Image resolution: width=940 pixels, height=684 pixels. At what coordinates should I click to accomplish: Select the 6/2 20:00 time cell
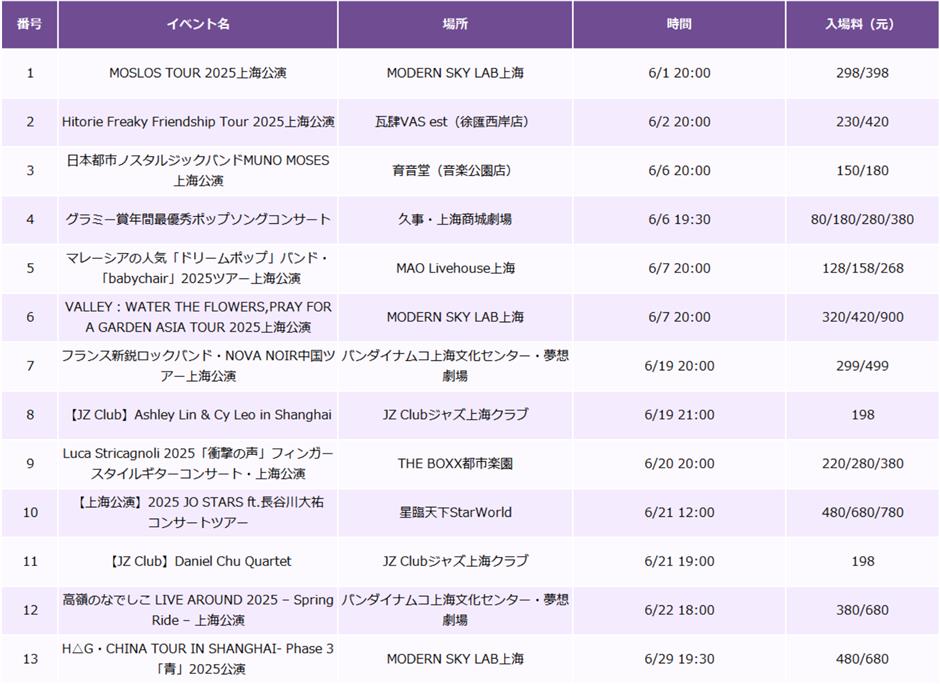pos(679,122)
